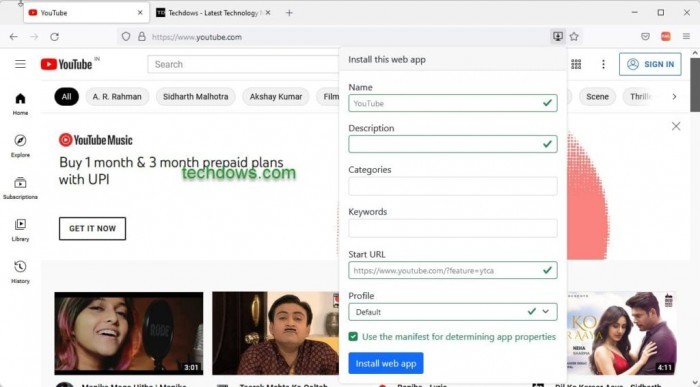The width and height of the screenshot is (700, 387).
Task: Go back with the back arrow
Action: [x=14, y=37]
